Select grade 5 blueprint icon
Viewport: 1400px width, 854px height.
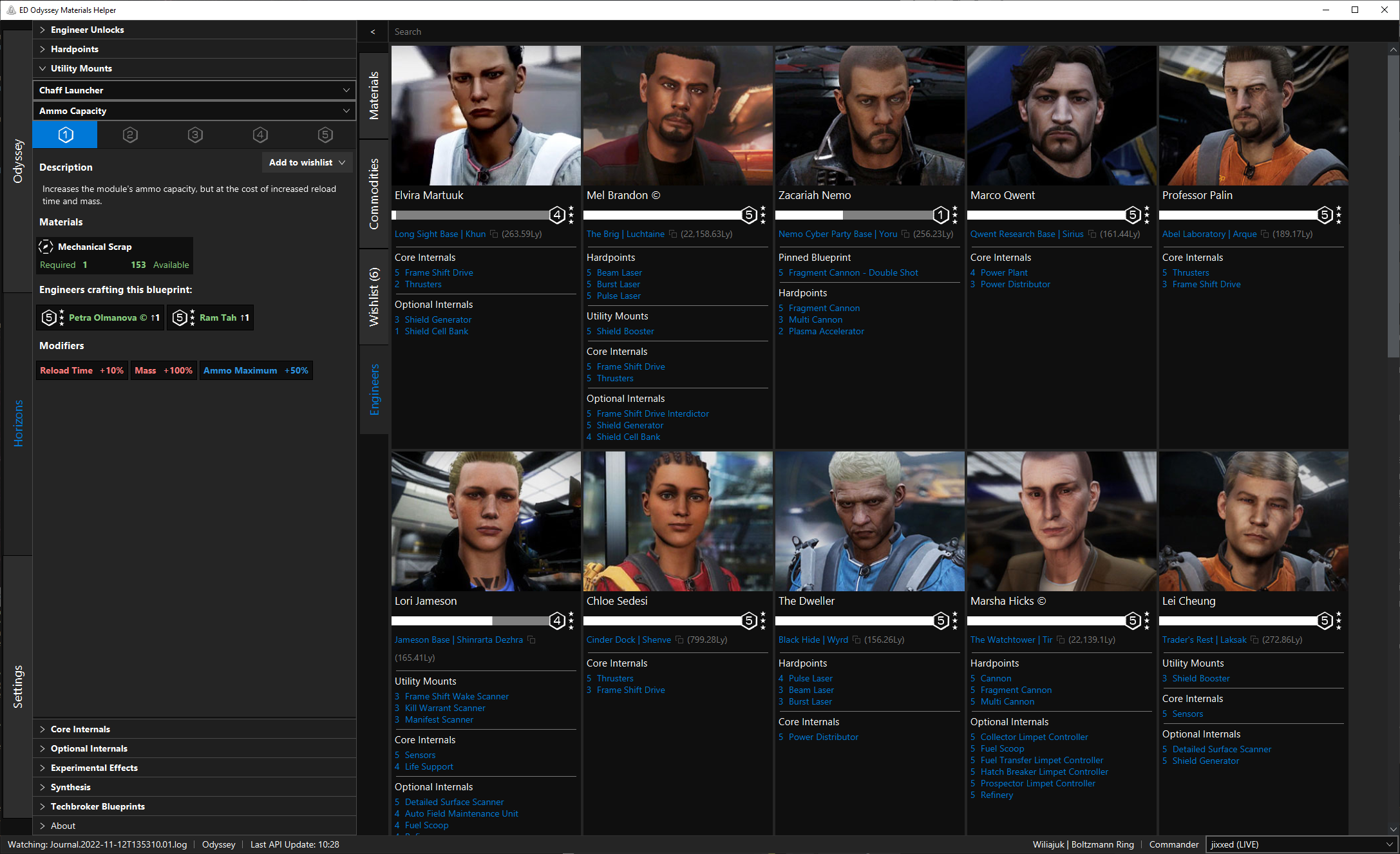coord(325,135)
